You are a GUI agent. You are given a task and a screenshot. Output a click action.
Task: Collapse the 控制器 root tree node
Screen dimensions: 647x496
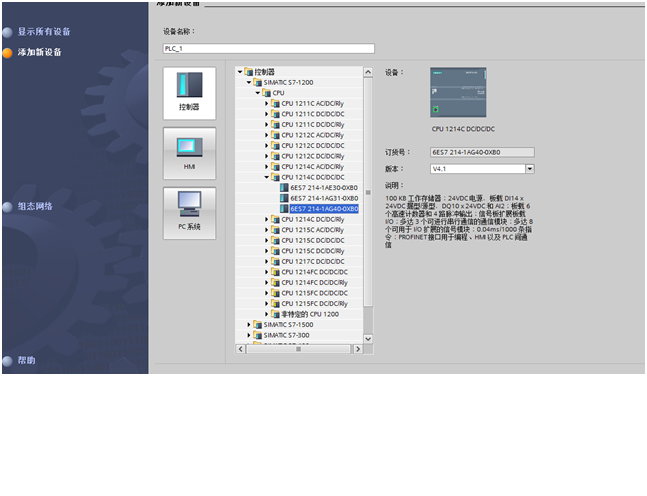point(240,72)
